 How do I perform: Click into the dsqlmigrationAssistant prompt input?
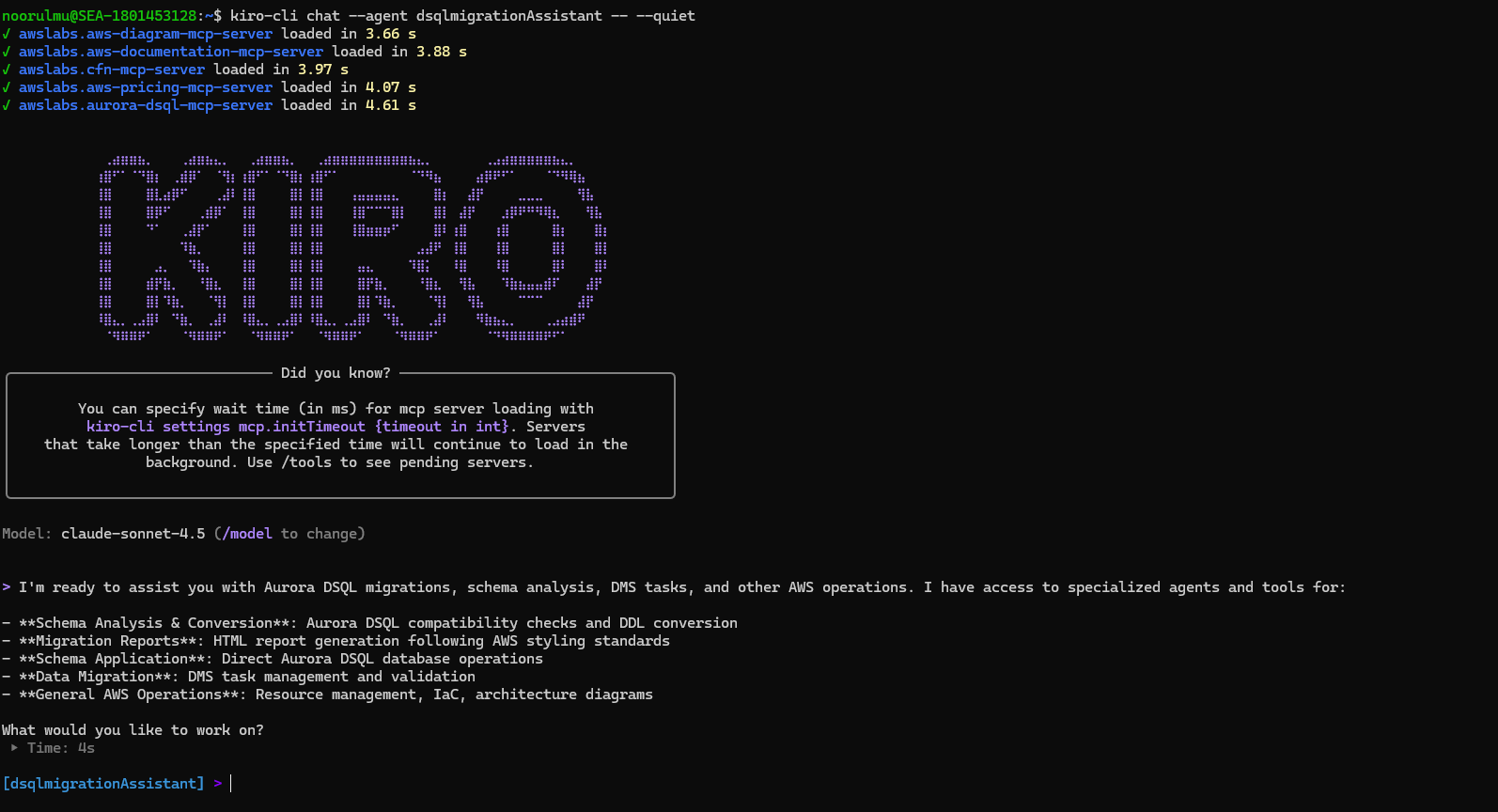point(231,784)
